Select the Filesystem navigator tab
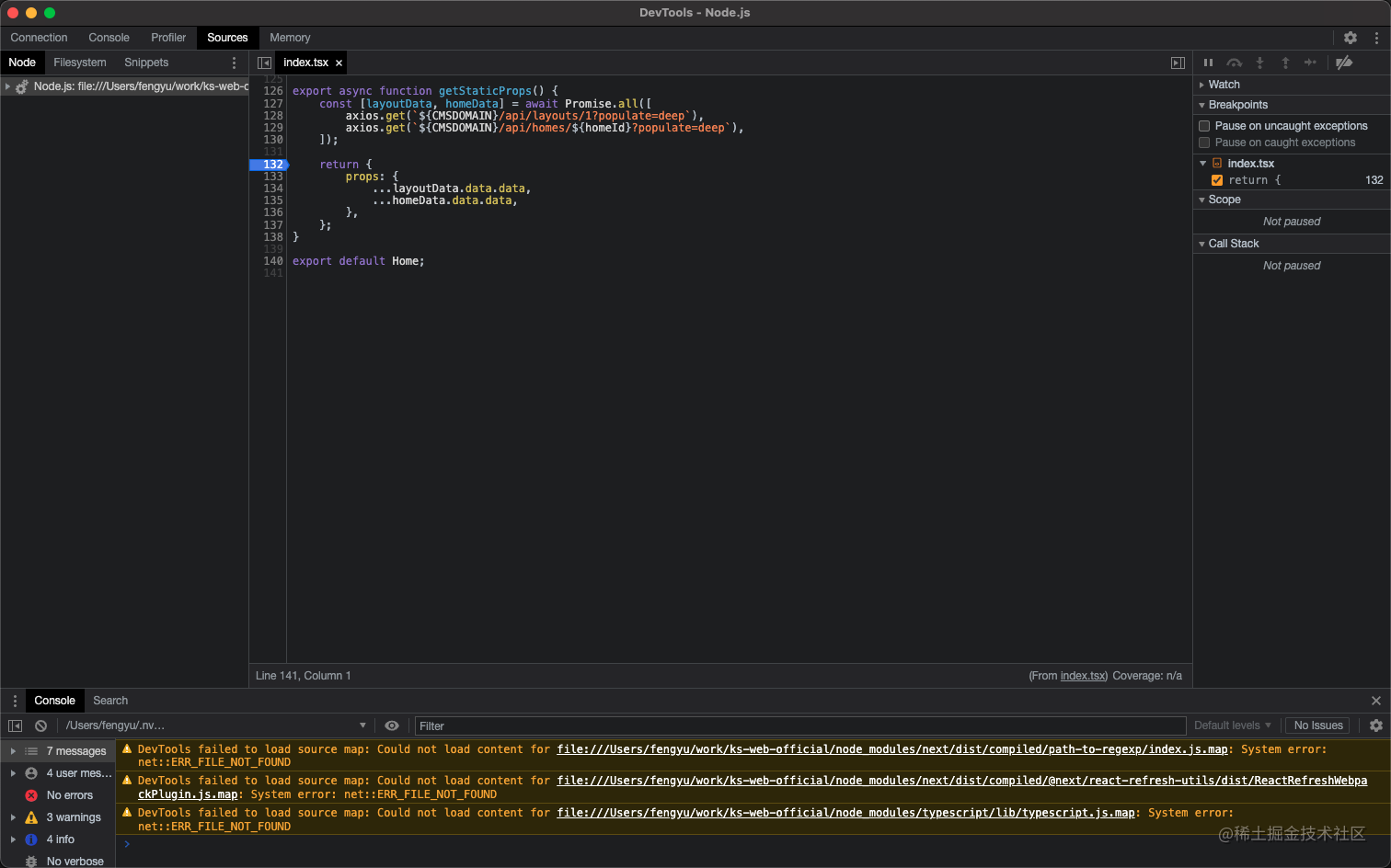This screenshot has width=1391, height=868. pyautogui.click(x=80, y=63)
